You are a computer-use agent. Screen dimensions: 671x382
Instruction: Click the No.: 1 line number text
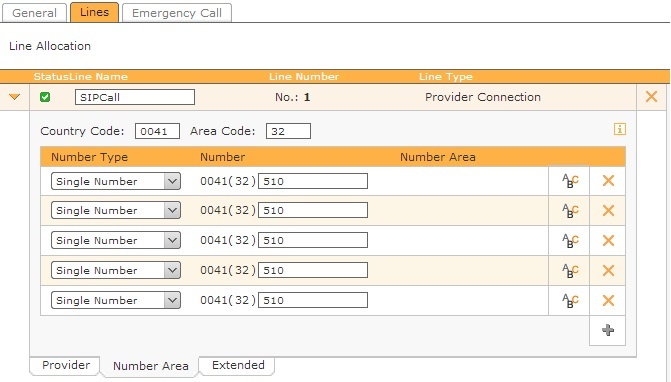[293, 97]
